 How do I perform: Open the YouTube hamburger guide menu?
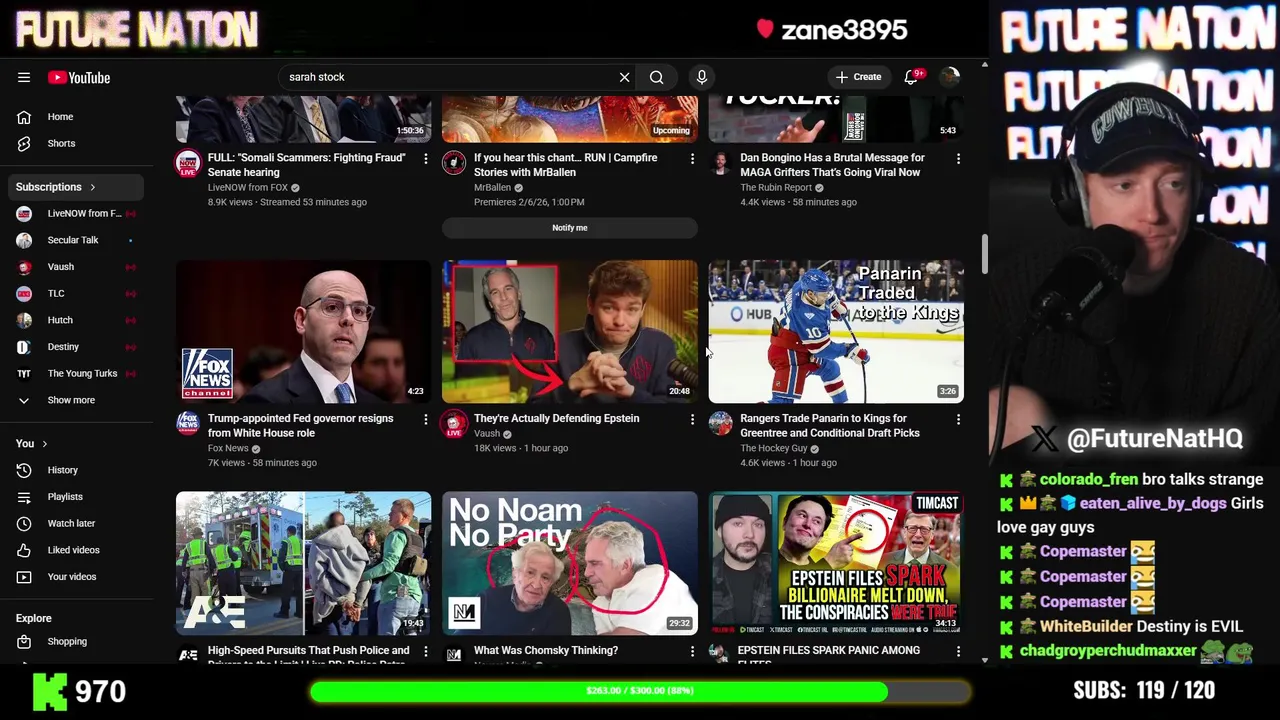[x=24, y=77]
